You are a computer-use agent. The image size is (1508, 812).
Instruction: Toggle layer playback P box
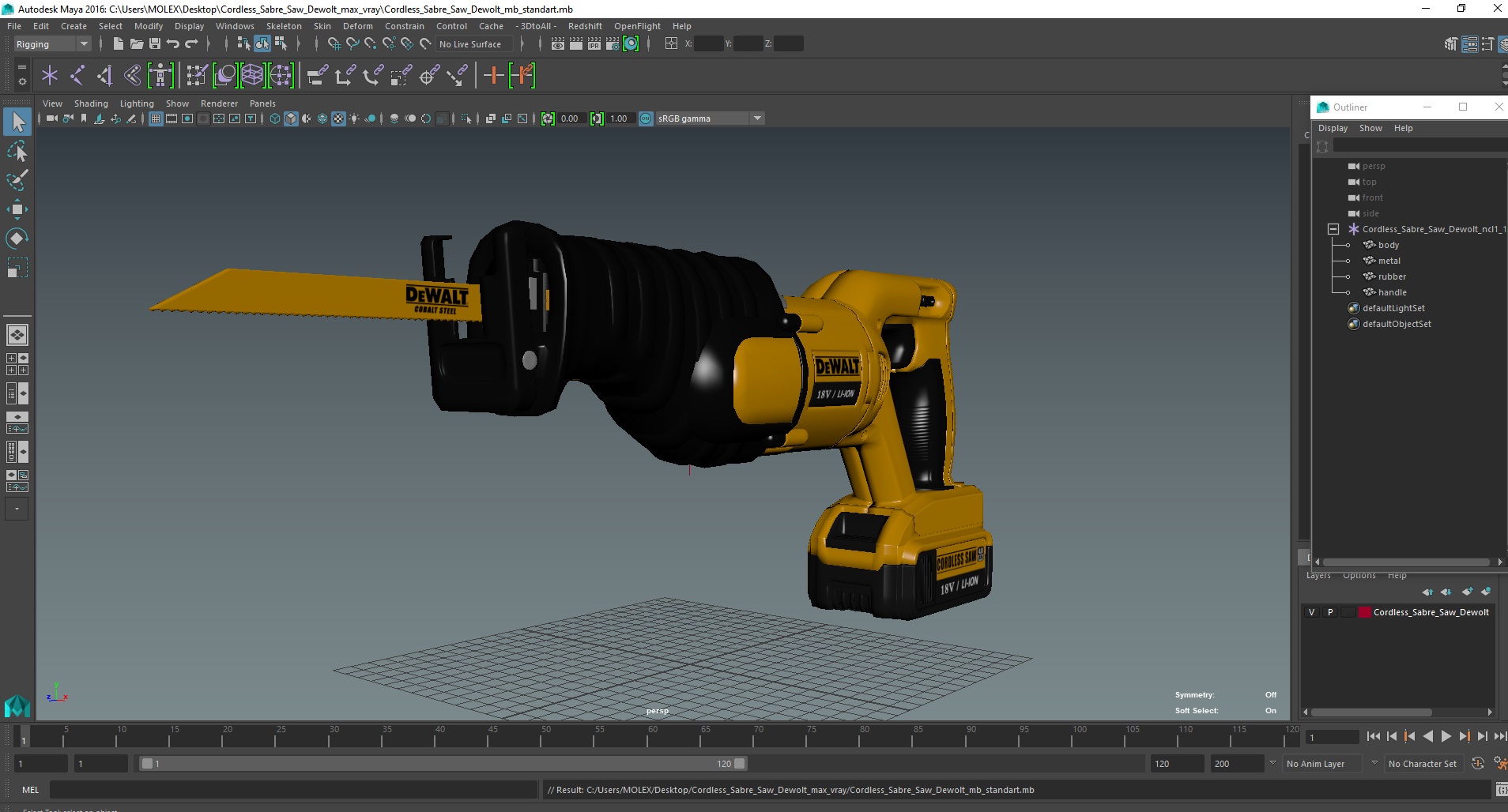(1330, 612)
